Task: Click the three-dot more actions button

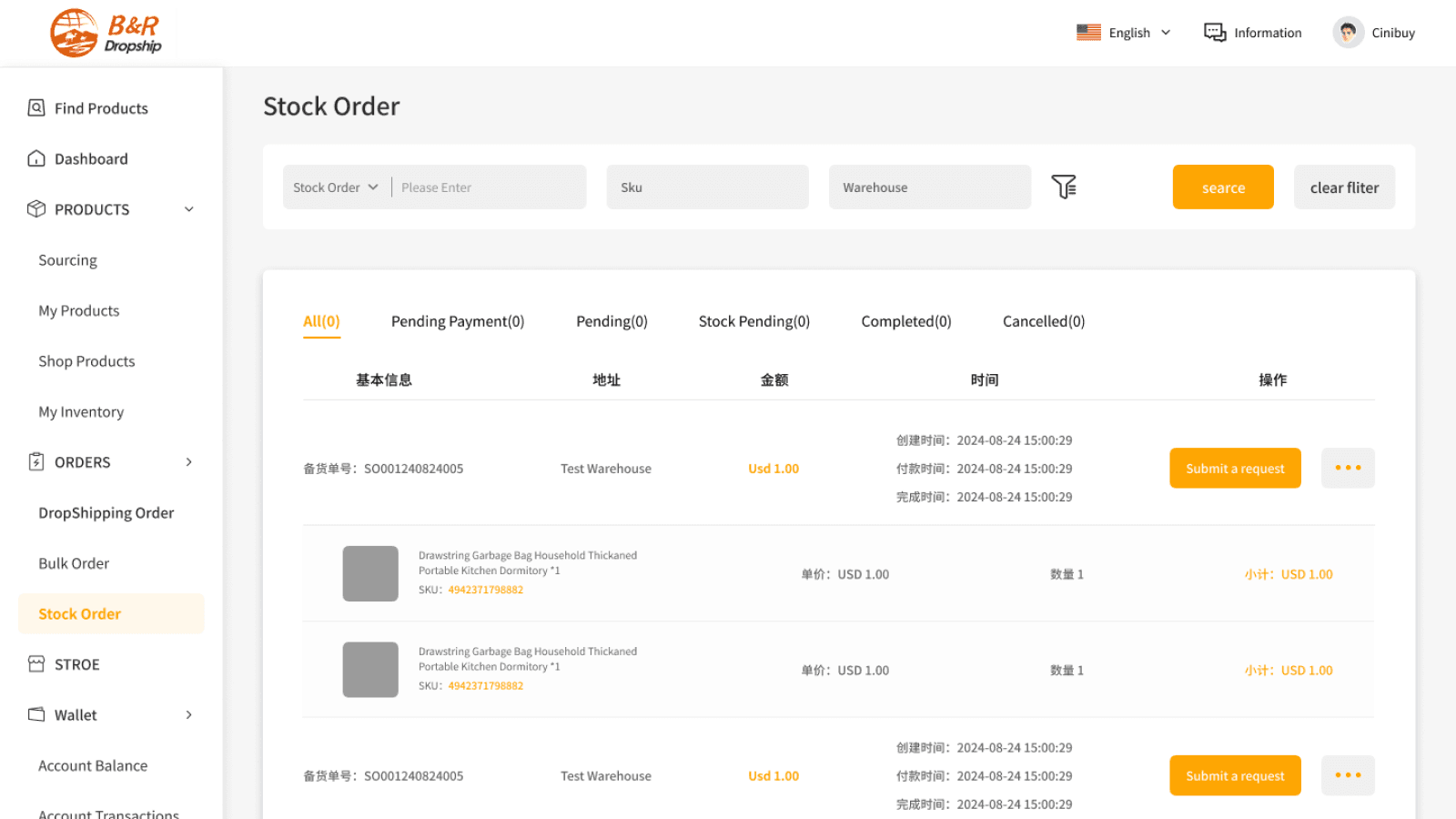Action: pyautogui.click(x=1348, y=468)
